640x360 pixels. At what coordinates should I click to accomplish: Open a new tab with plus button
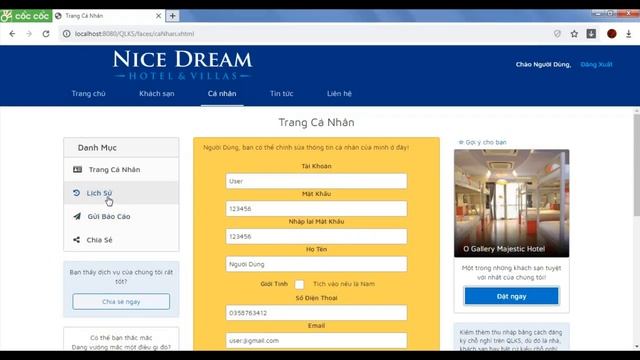[x=173, y=16]
